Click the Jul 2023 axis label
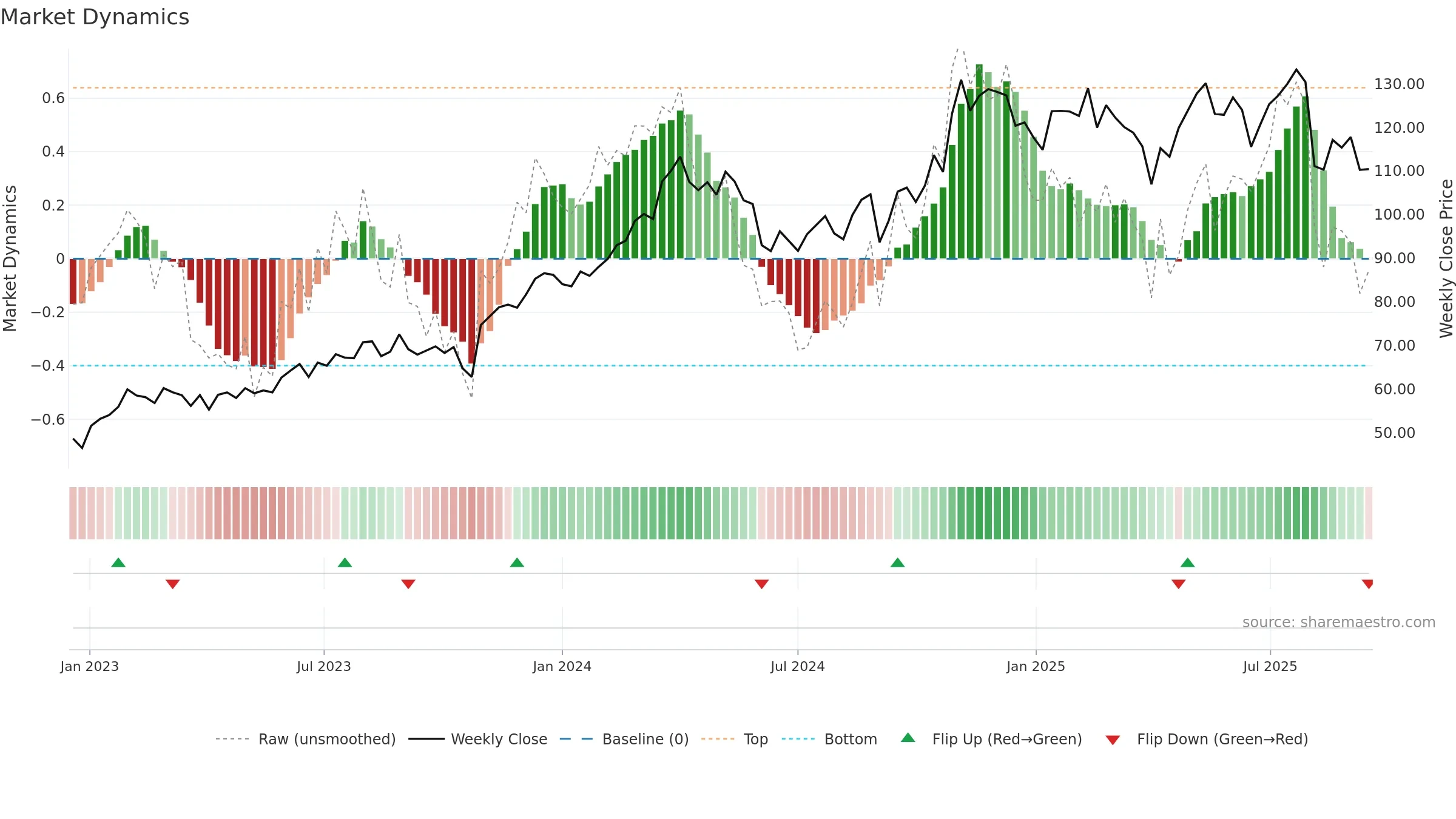This screenshot has width=1456, height=819. click(324, 666)
